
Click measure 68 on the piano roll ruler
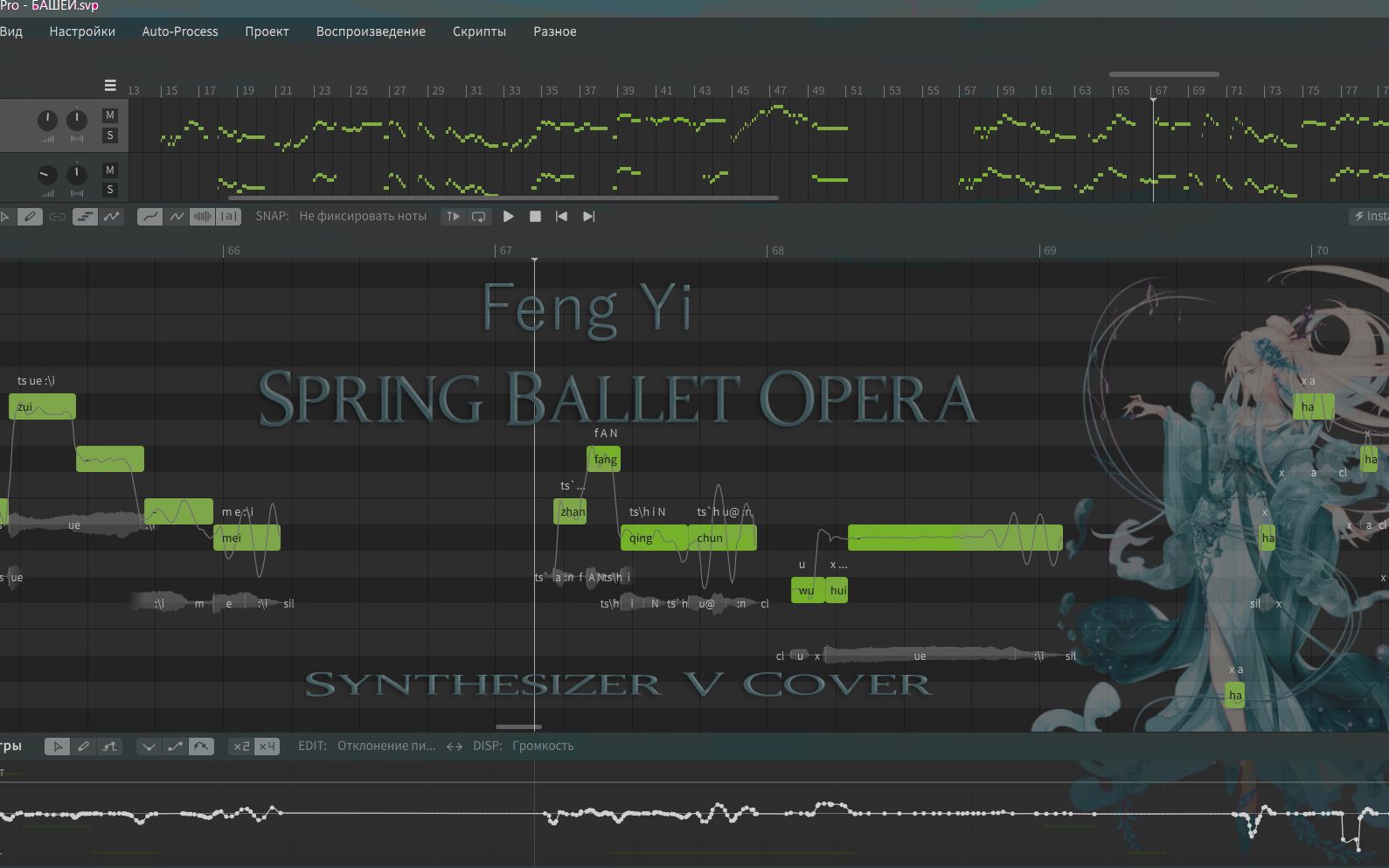[777, 251]
